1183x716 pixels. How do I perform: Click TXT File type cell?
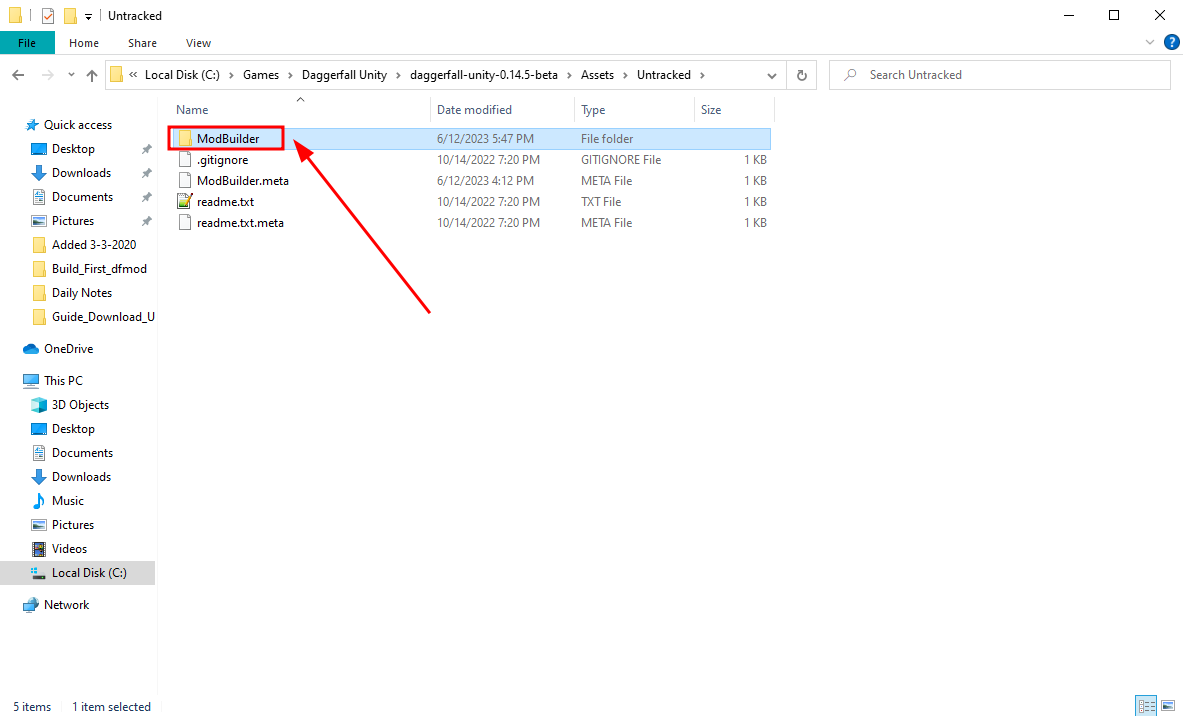point(601,202)
